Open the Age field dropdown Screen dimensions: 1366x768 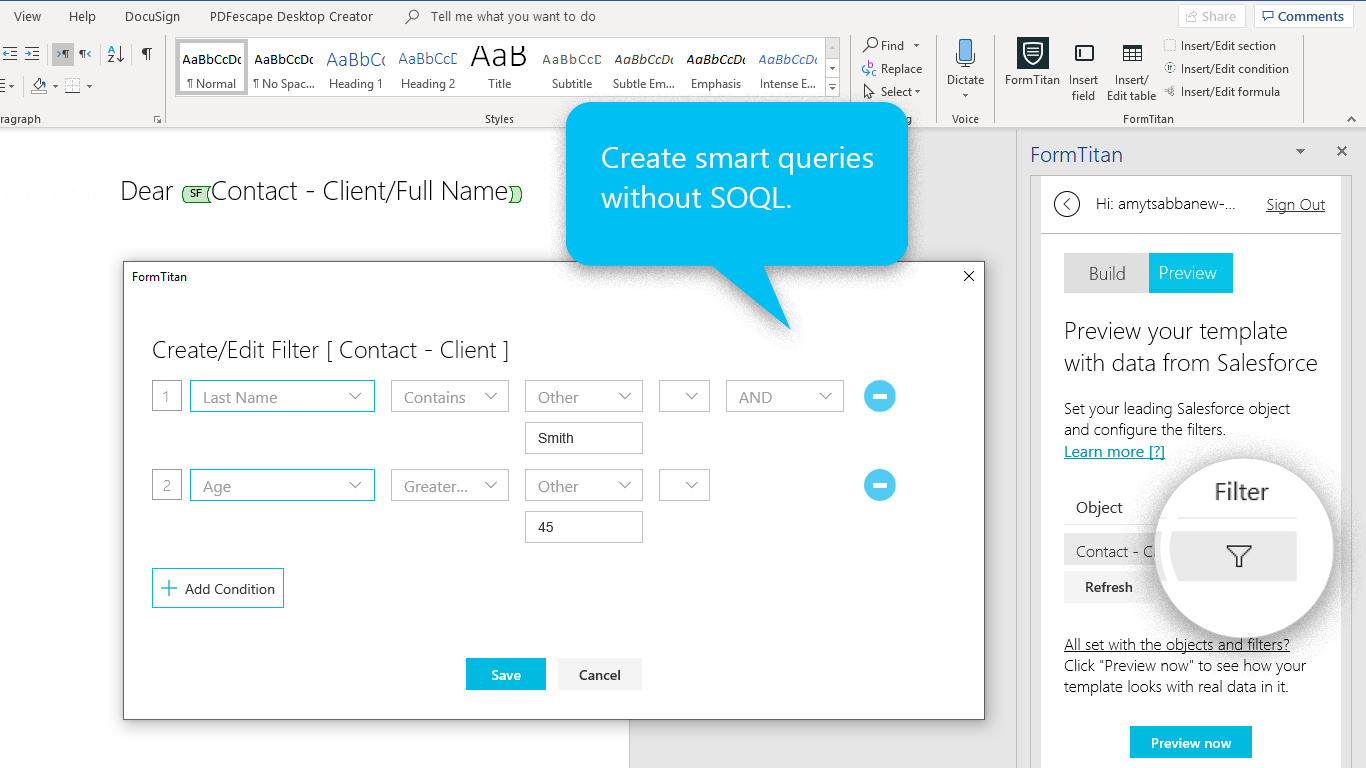tap(282, 486)
